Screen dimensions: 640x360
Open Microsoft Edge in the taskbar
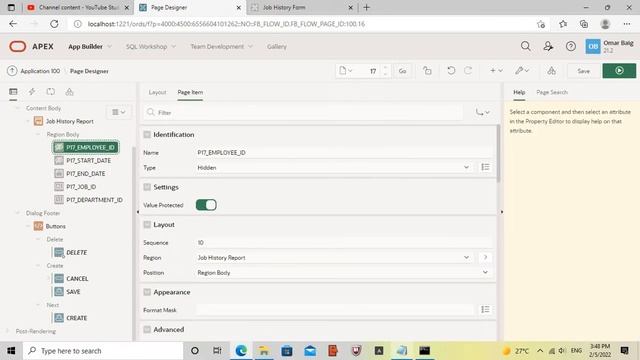[241, 351]
